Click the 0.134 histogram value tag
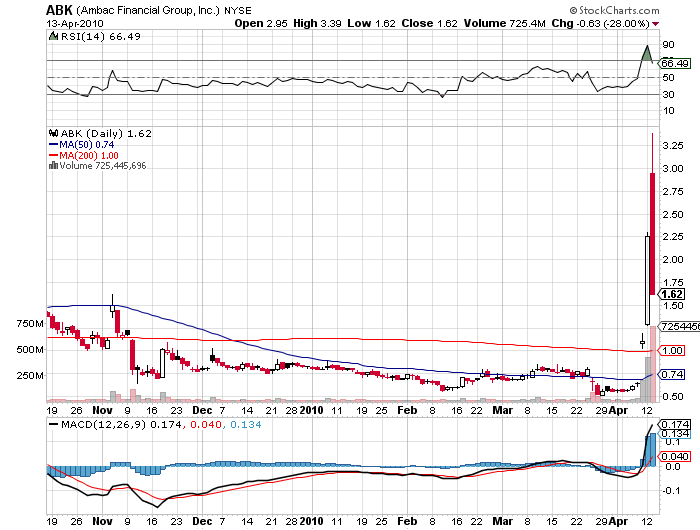This screenshot has width=700, height=530. pos(675,434)
